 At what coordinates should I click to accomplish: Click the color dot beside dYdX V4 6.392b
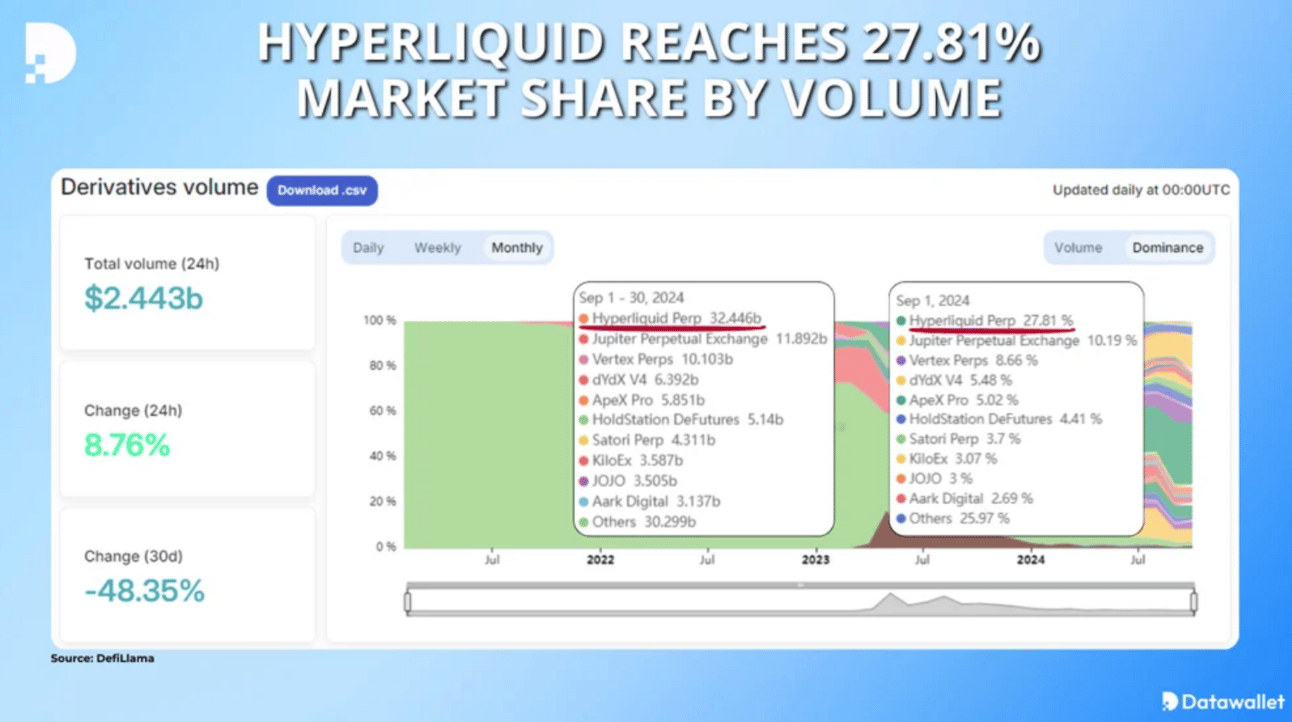click(584, 380)
